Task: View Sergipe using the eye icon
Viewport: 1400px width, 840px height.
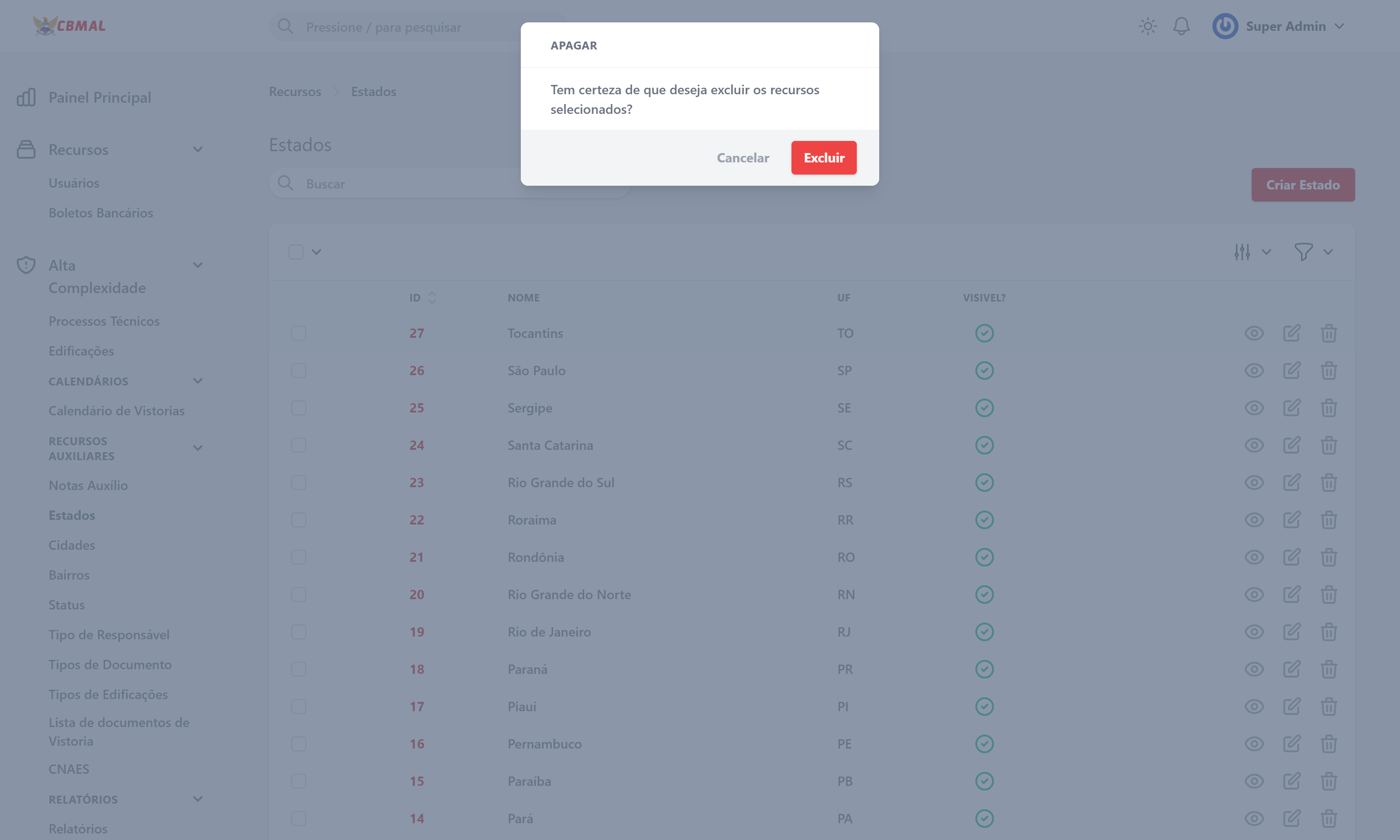Action: [x=1253, y=407]
